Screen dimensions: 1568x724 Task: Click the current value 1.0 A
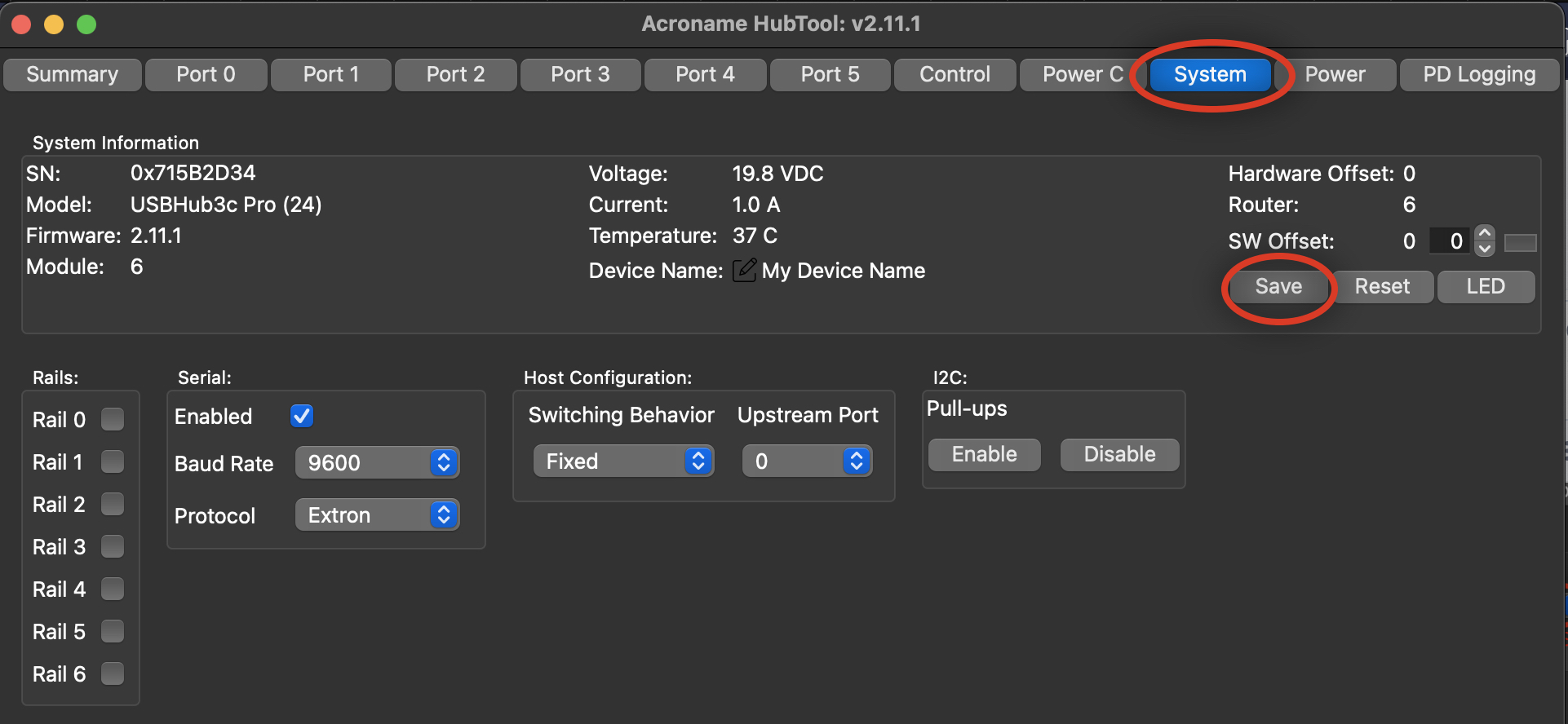(756, 205)
